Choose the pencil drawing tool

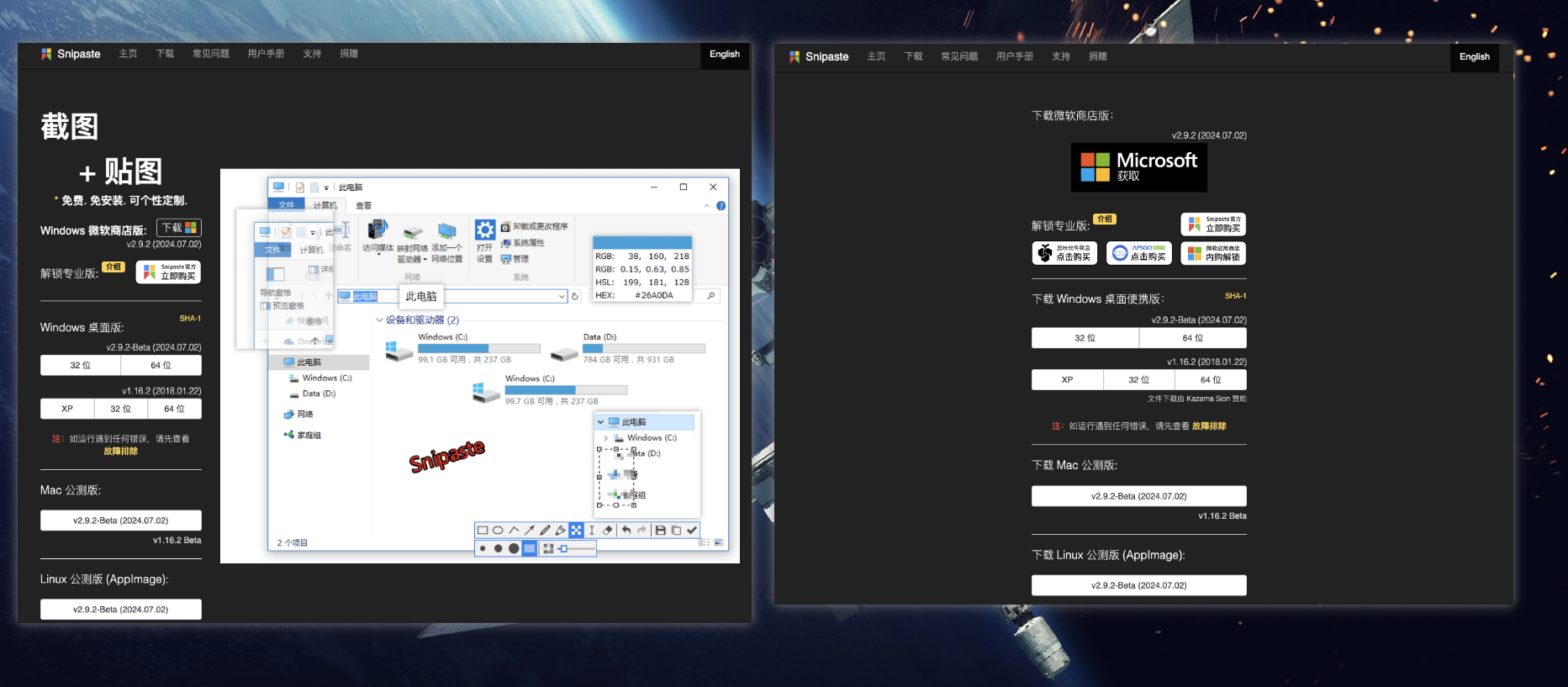click(545, 531)
